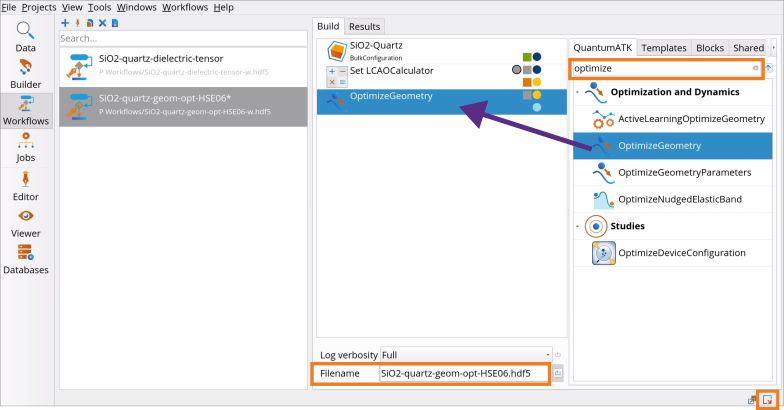Switch to the Jobs panel
Image resolution: width=784 pixels, height=410 pixels.
tap(26, 148)
